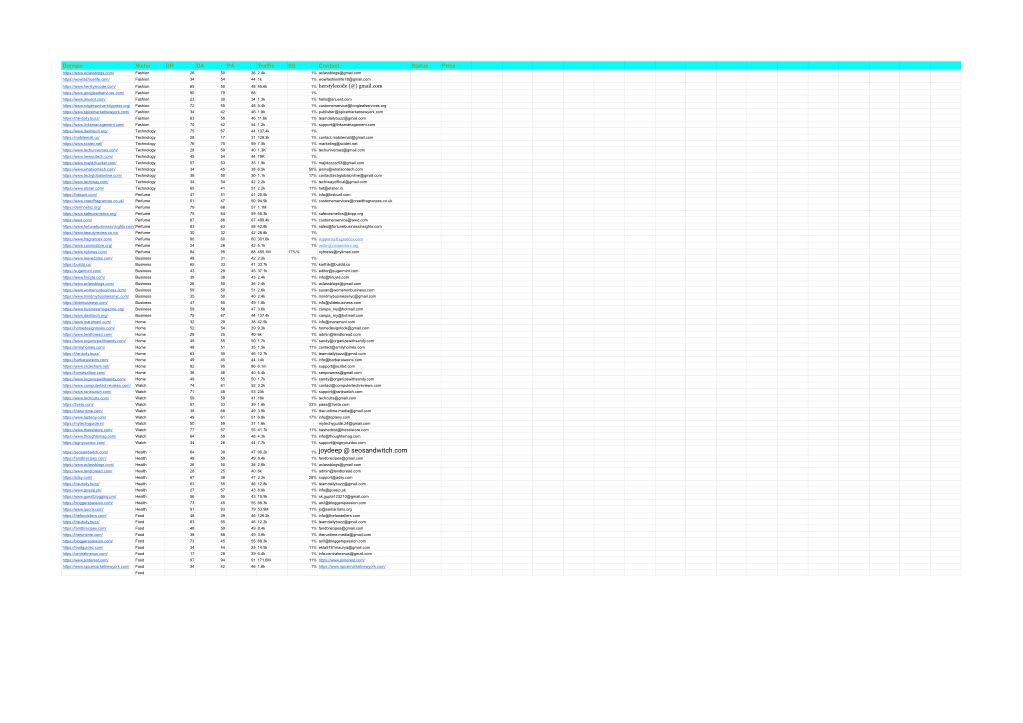The width and height of the screenshot is (1023, 723).
Task: Open the wowfashionlife.com domain link
Action: 86,80
